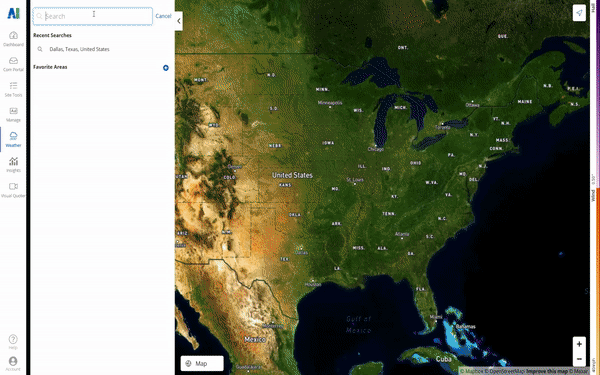
Task: Zoom out the map with the minus button
Action: coord(579,359)
